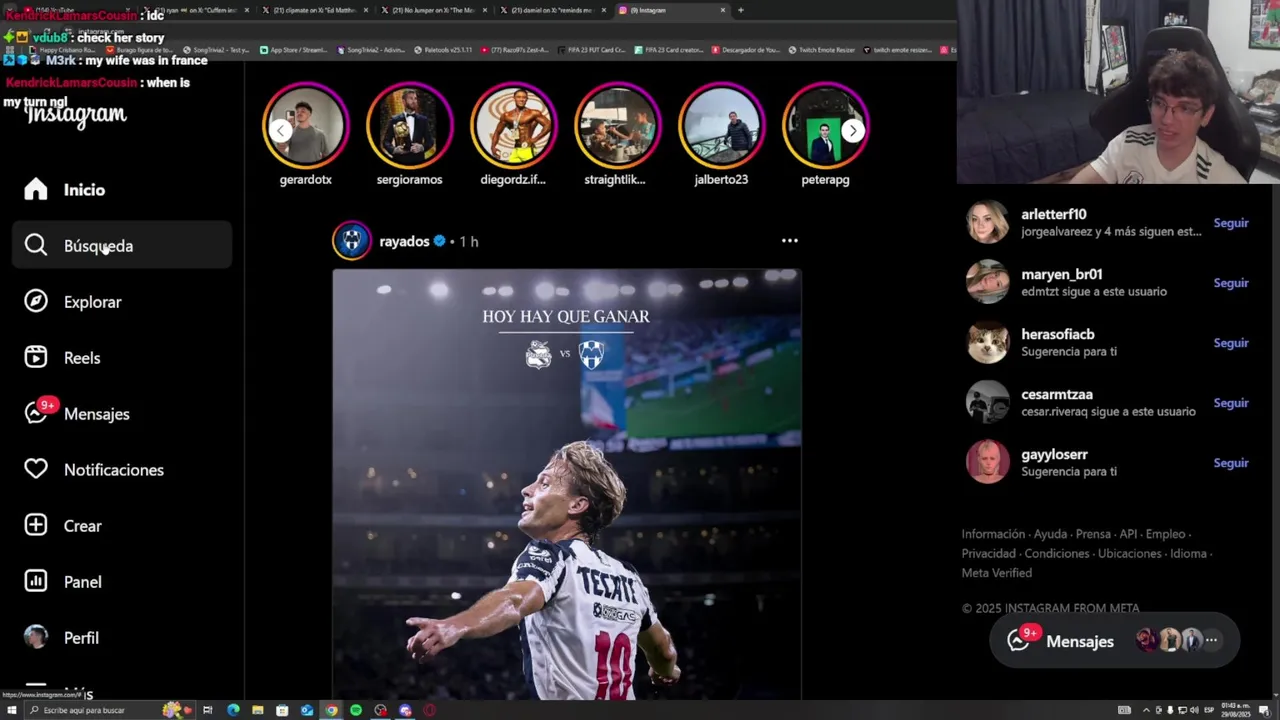Image resolution: width=1280 pixels, height=720 pixels.
Task: Open Edge browser in taskbar
Action: coord(233,710)
